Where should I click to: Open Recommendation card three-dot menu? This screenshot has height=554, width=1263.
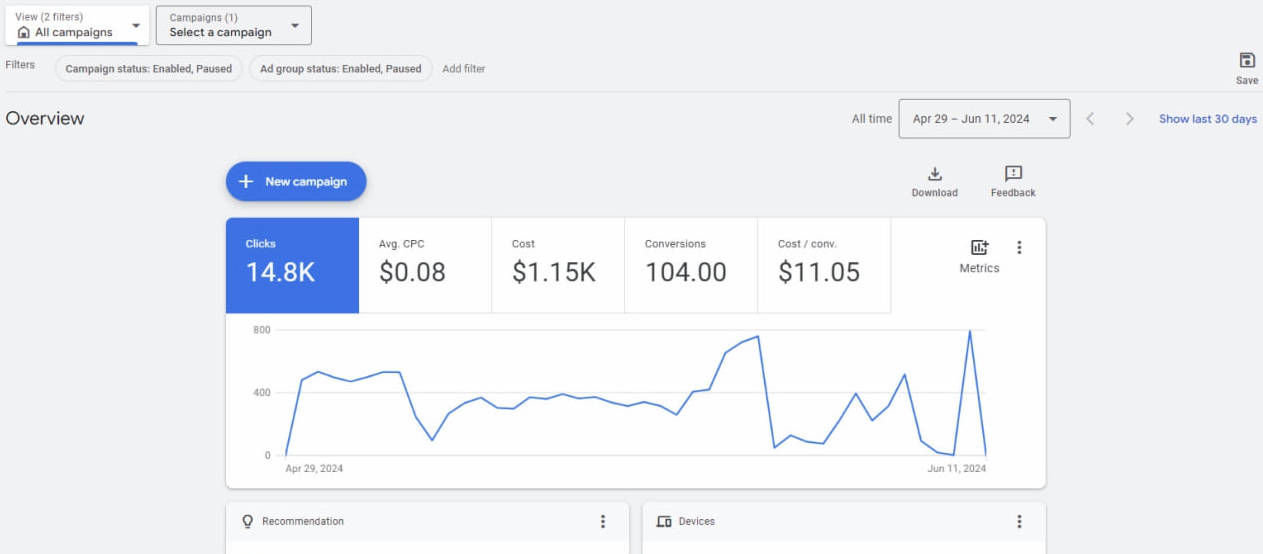(x=602, y=522)
